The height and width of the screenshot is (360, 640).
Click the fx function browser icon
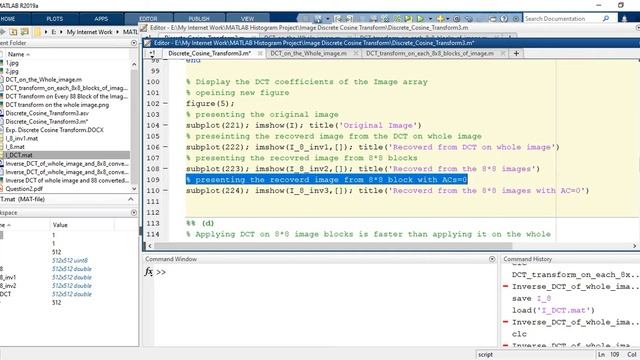click(x=149, y=272)
